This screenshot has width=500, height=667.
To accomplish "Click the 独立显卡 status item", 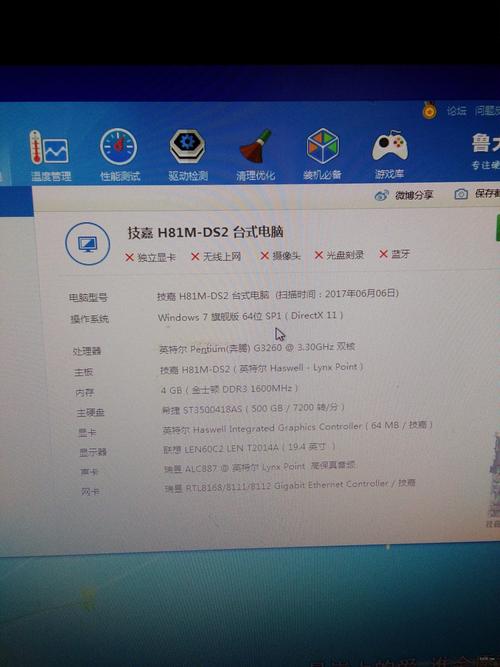I will 150,257.
